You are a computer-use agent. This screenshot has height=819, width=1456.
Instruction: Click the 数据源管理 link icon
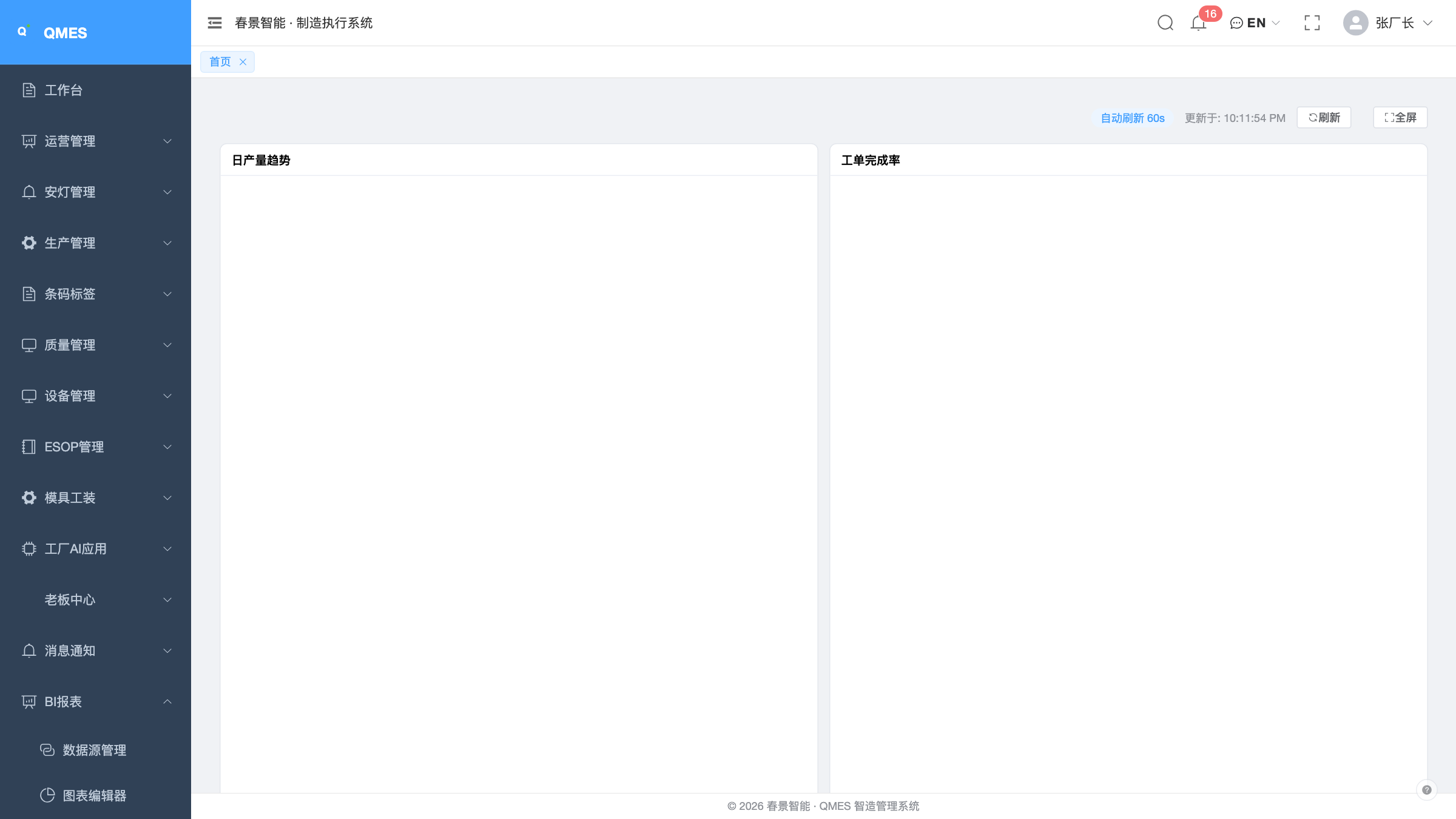click(47, 750)
